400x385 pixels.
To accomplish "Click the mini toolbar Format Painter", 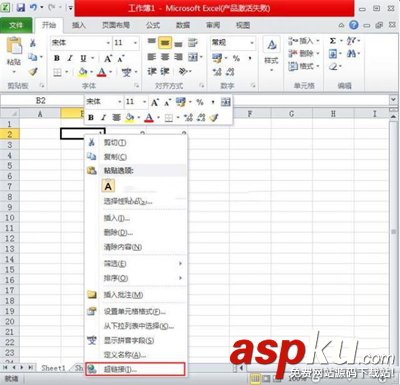I will [214, 117].
